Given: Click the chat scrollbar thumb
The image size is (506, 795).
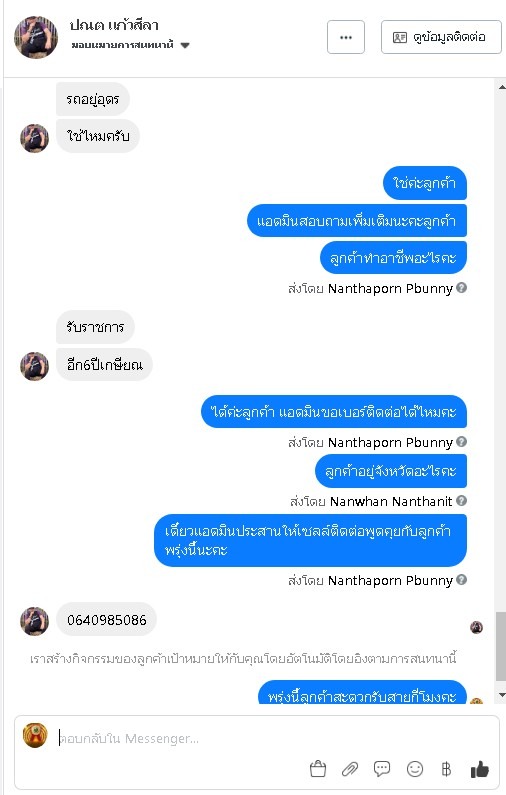Looking at the screenshot, I should point(500,645).
